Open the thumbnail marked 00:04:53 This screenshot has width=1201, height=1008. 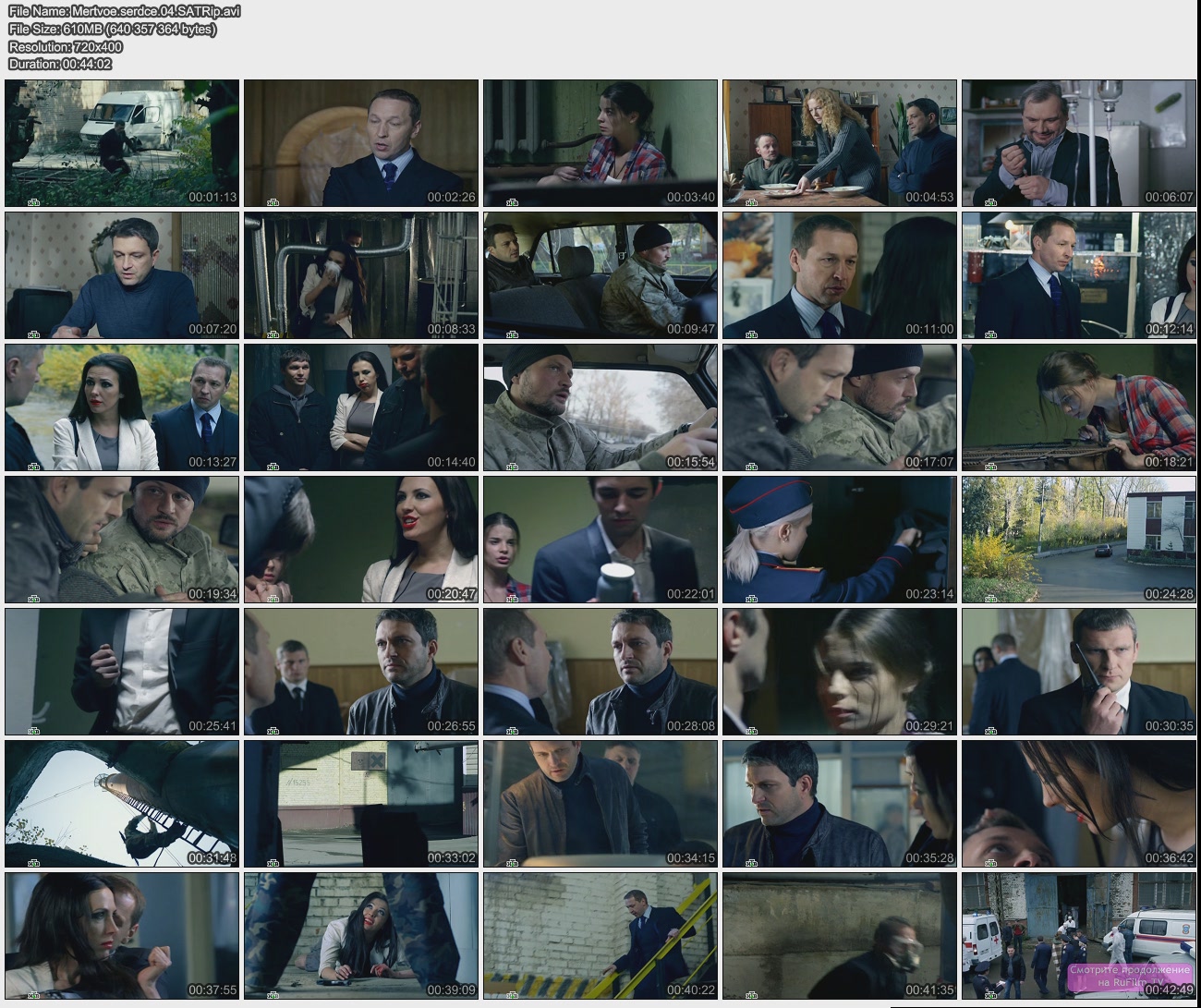tap(839, 143)
